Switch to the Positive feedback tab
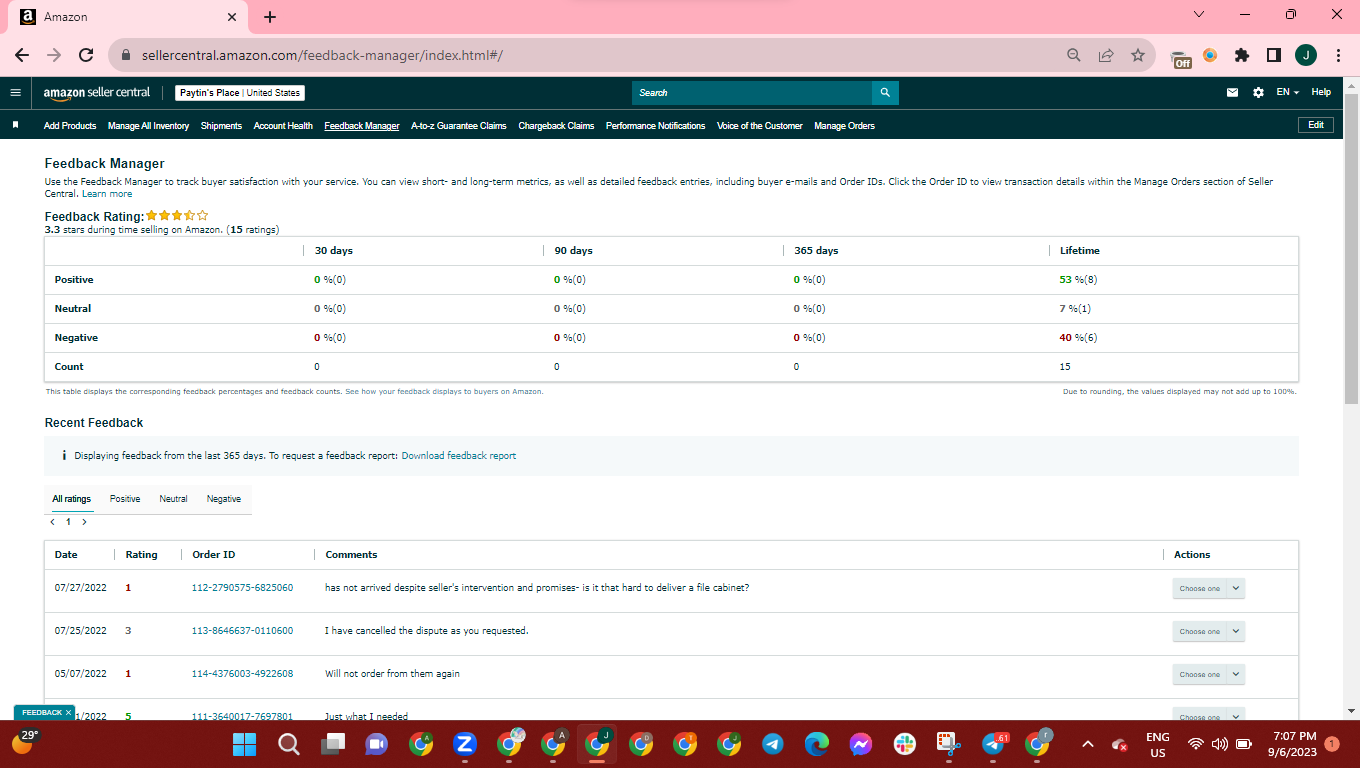The height and width of the screenshot is (768, 1360). [x=125, y=499]
